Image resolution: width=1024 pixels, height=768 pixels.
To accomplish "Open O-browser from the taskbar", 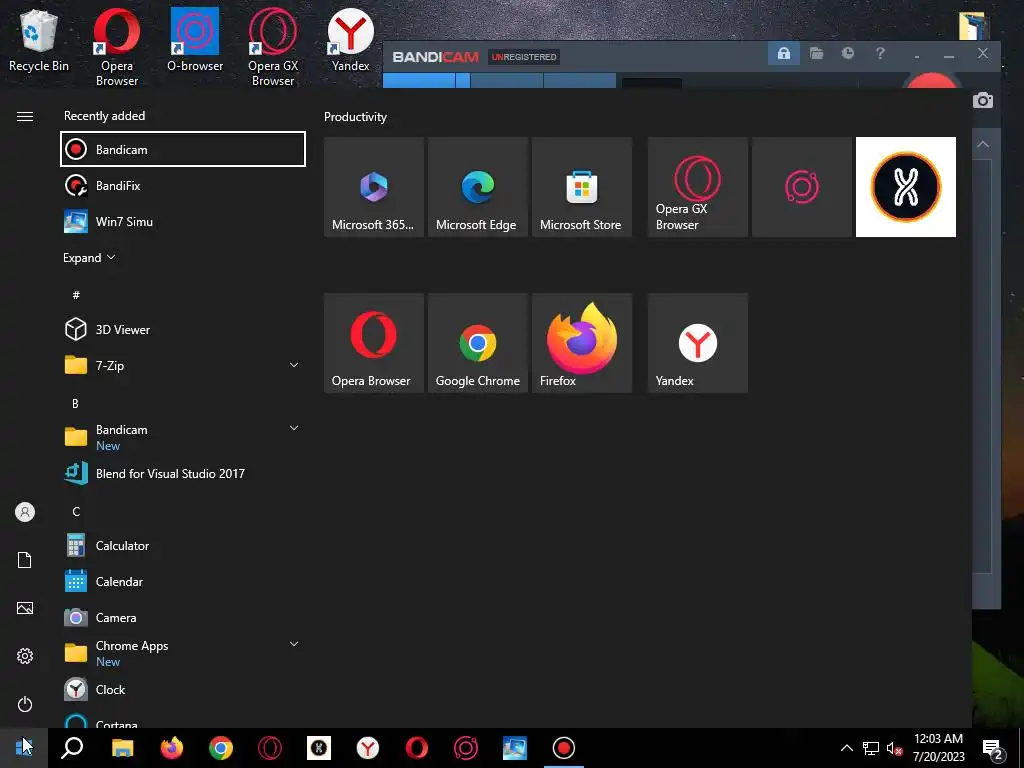I will point(466,748).
